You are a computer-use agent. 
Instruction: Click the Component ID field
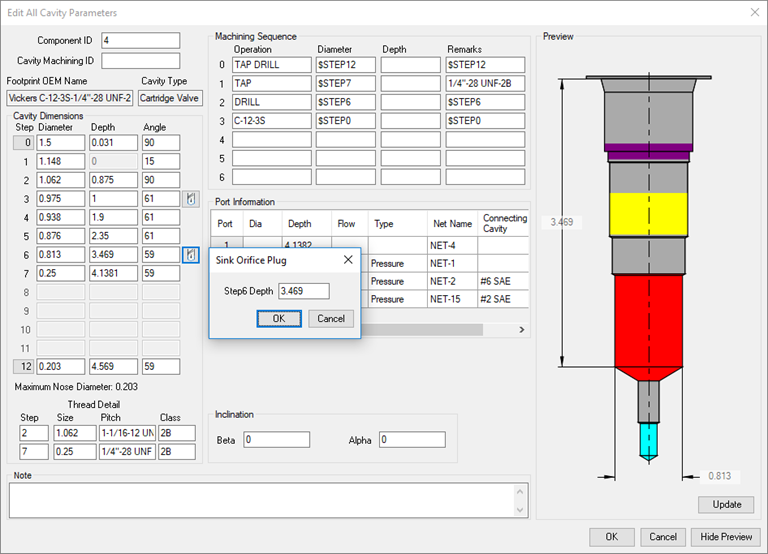coord(140,41)
